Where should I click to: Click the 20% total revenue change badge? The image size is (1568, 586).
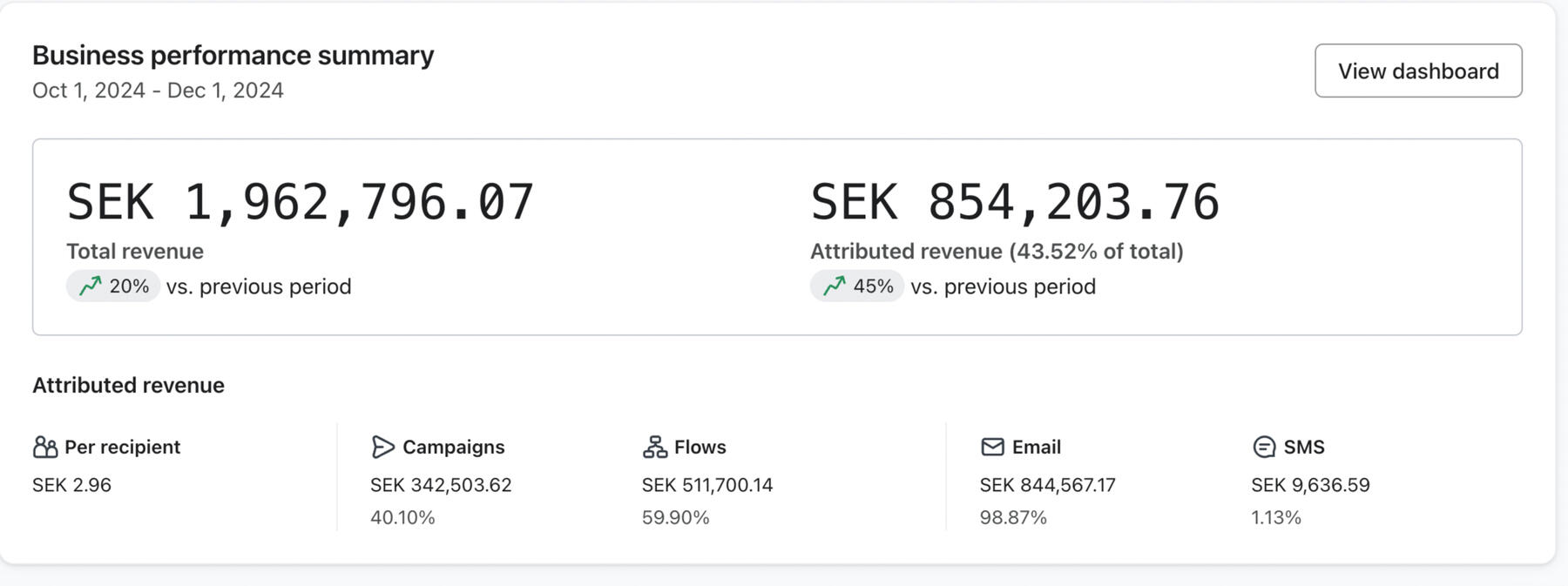click(113, 286)
